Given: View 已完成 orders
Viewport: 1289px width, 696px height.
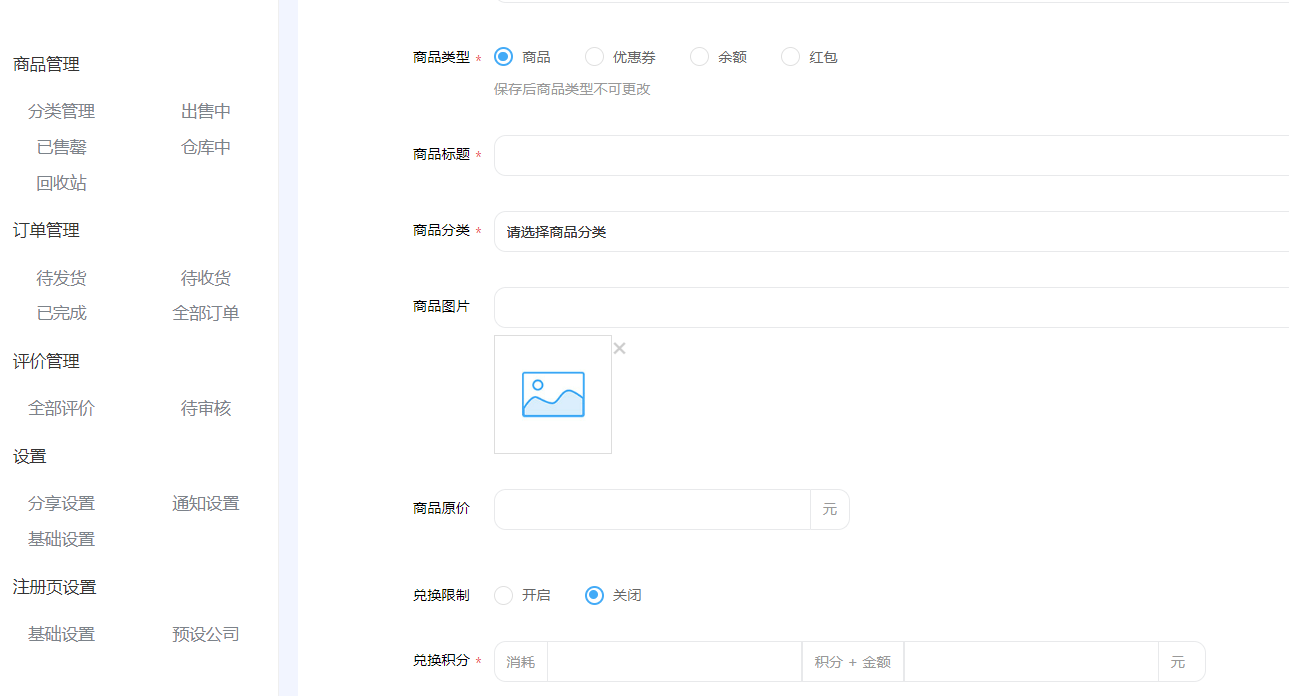Looking at the screenshot, I should [x=62, y=313].
